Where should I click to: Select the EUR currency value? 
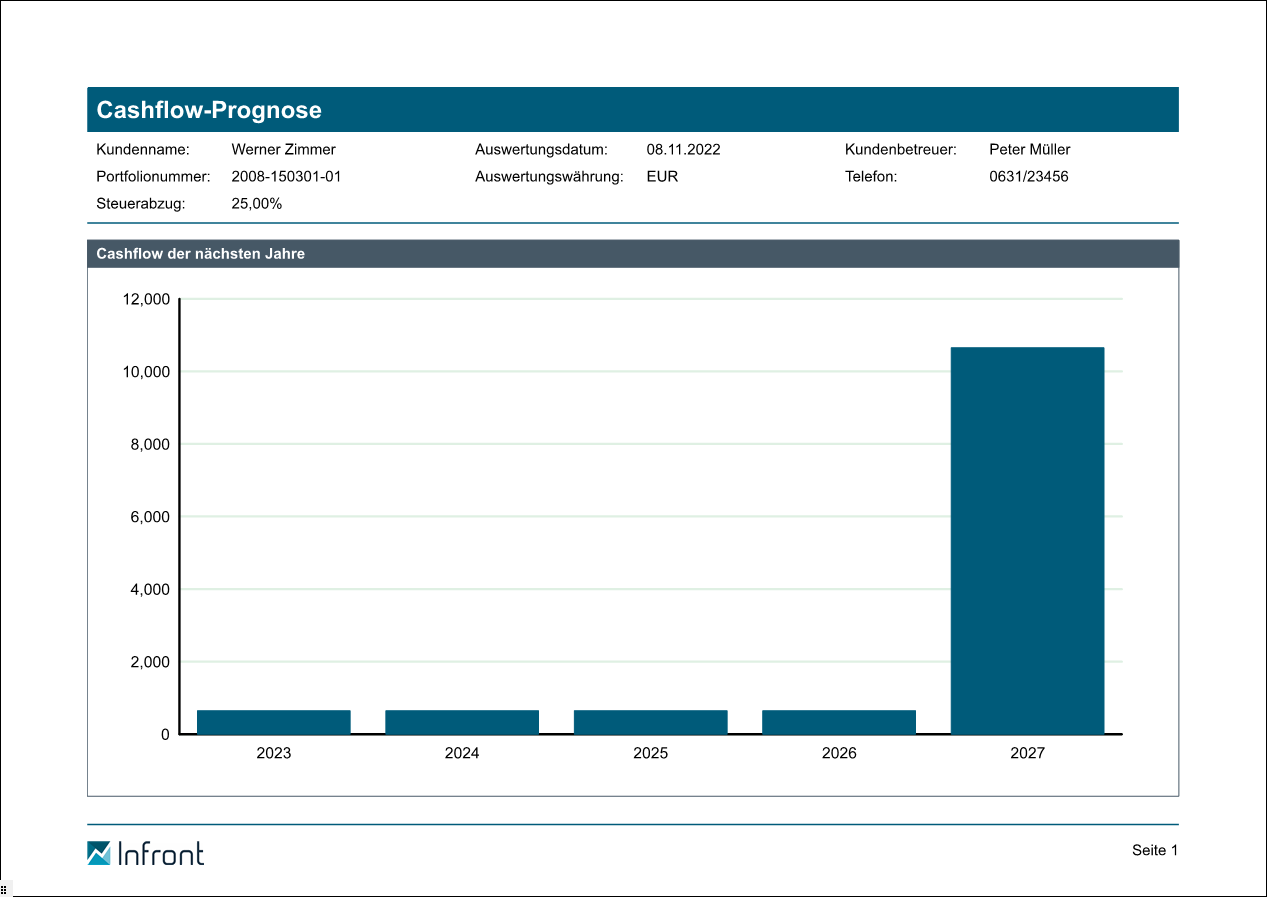[662, 177]
